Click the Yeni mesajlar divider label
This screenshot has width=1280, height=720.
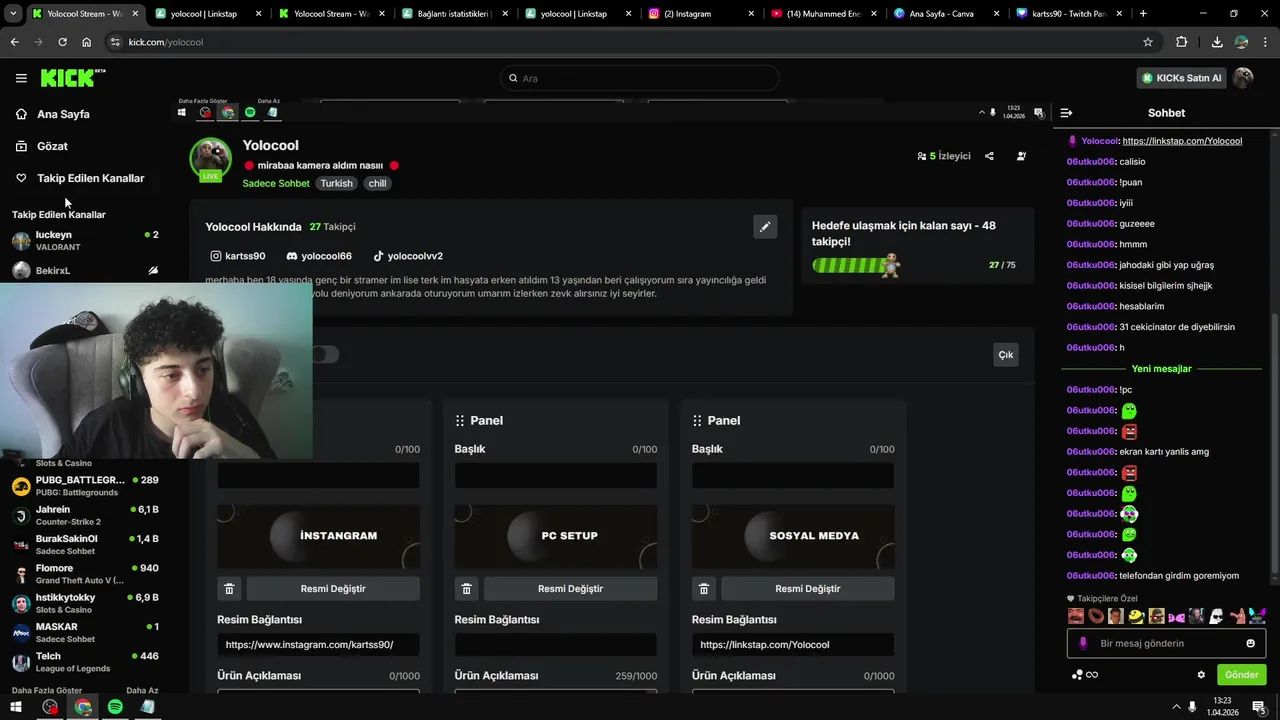pos(1161,369)
